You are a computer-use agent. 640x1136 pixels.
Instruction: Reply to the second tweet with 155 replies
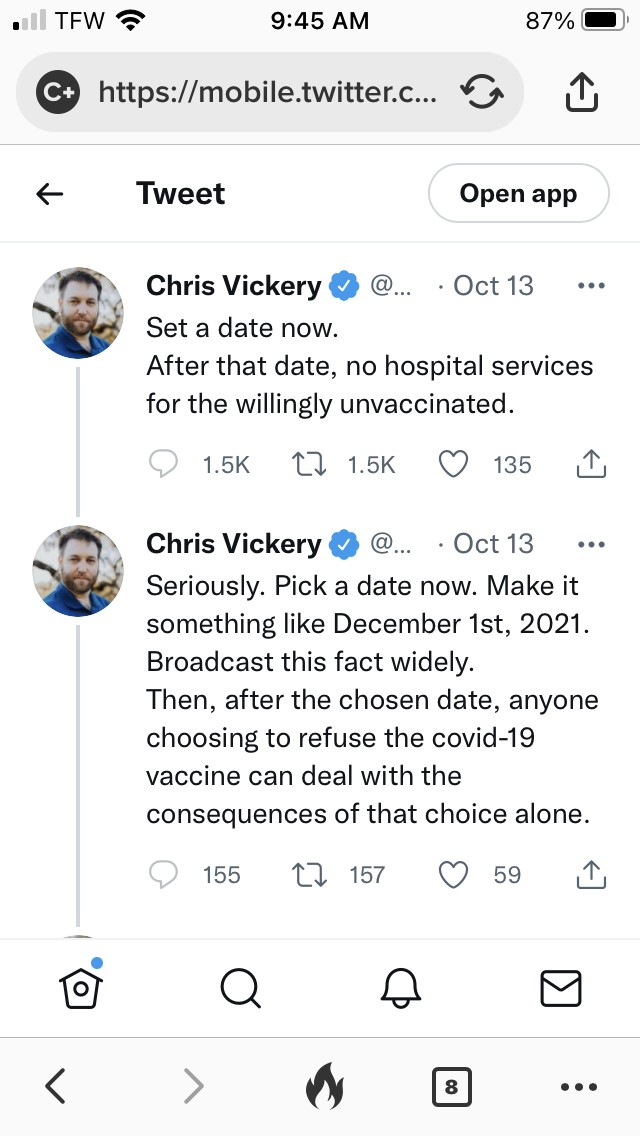(164, 875)
